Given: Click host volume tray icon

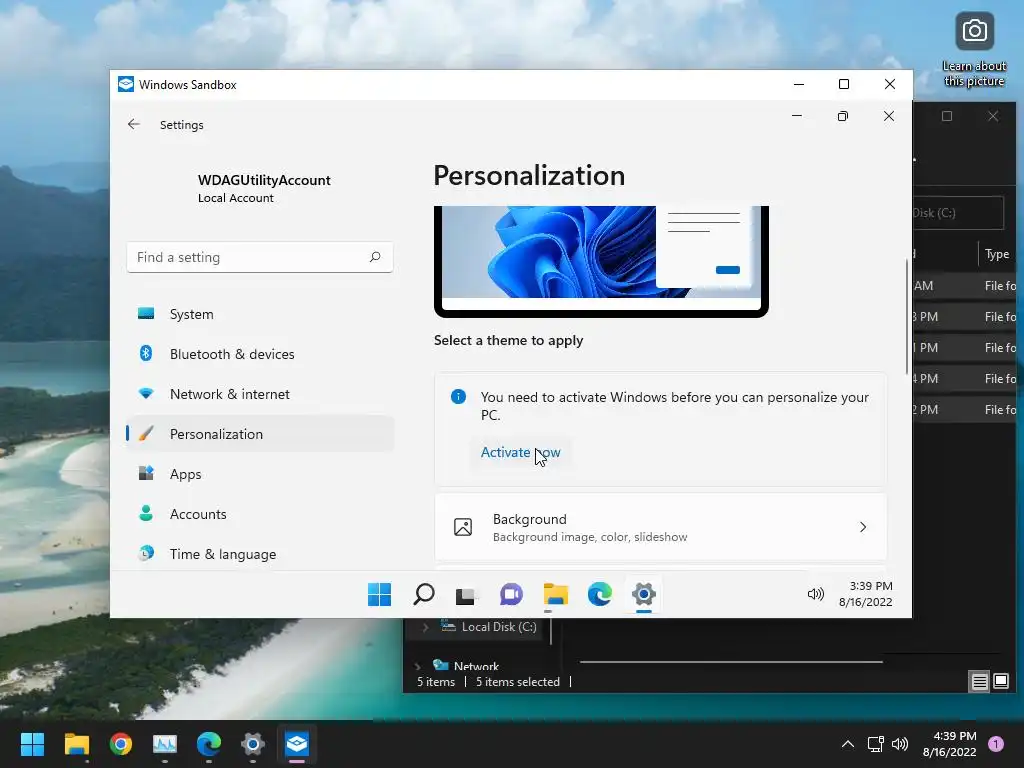Looking at the screenshot, I should click(900, 744).
